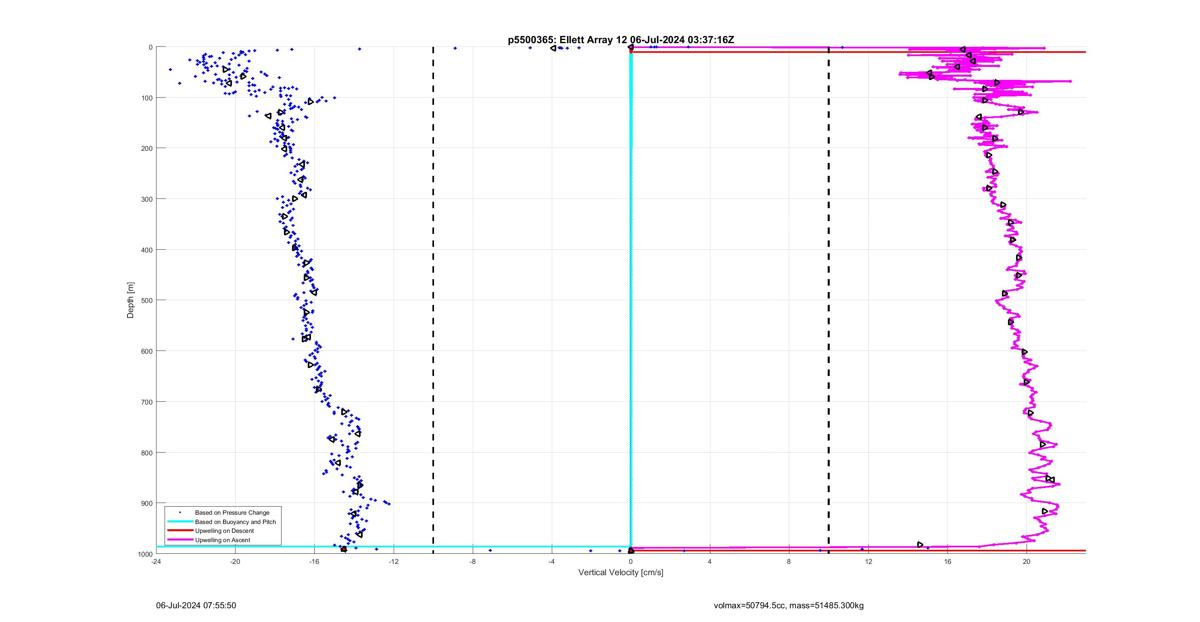Click the '500' depth tick label
The image size is (1200, 622).
pyautogui.click(x=145, y=301)
